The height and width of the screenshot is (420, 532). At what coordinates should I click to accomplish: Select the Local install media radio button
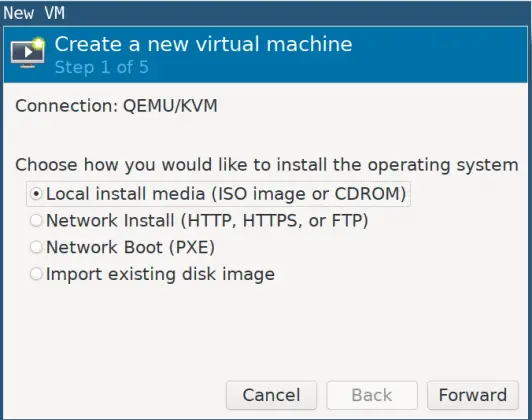tap(36, 194)
